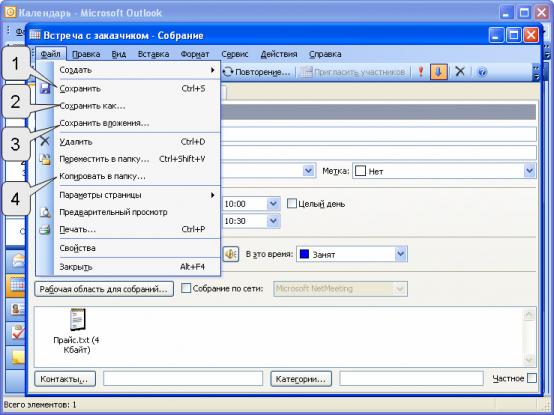
Task: Open the 10:00 start time dropdown
Action: pyautogui.click(x=273, y=204)
